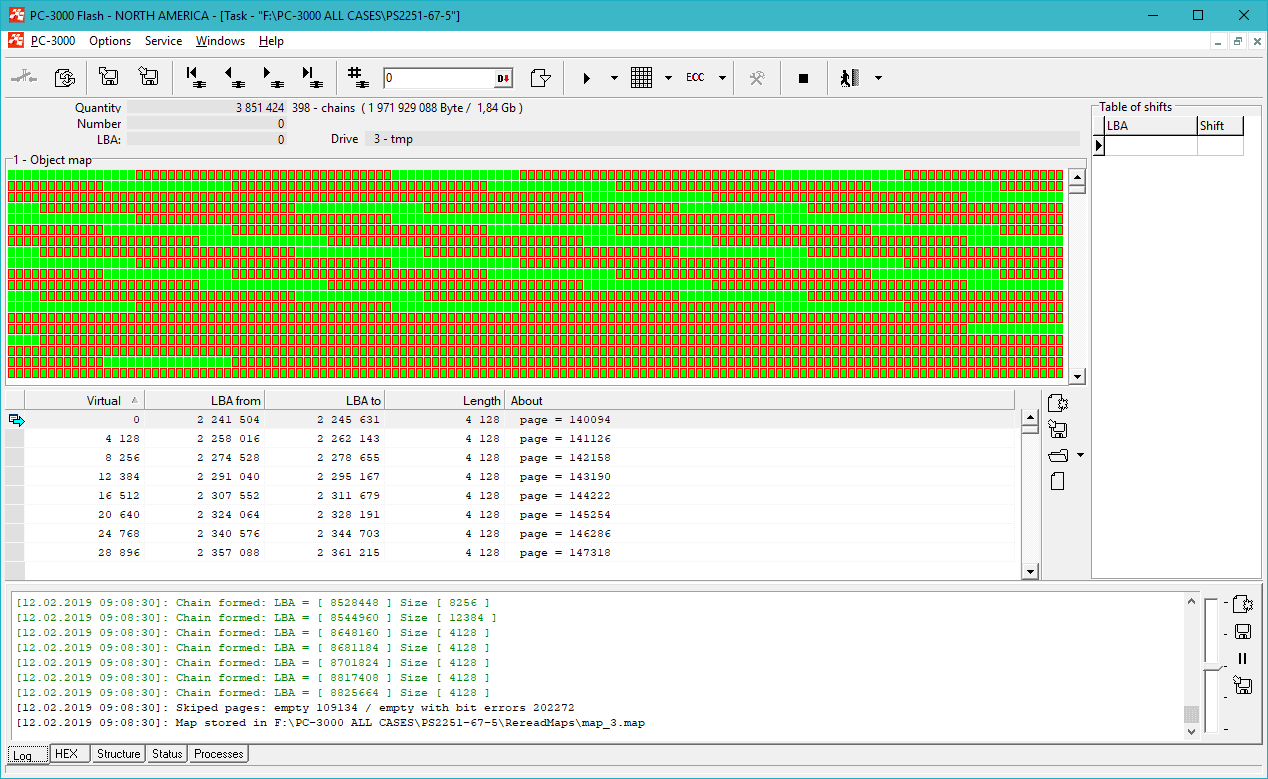Click the ECC toolbar button
This screenshot has width=1268, height=779.
pyautogui.click(x=695, y=78)
